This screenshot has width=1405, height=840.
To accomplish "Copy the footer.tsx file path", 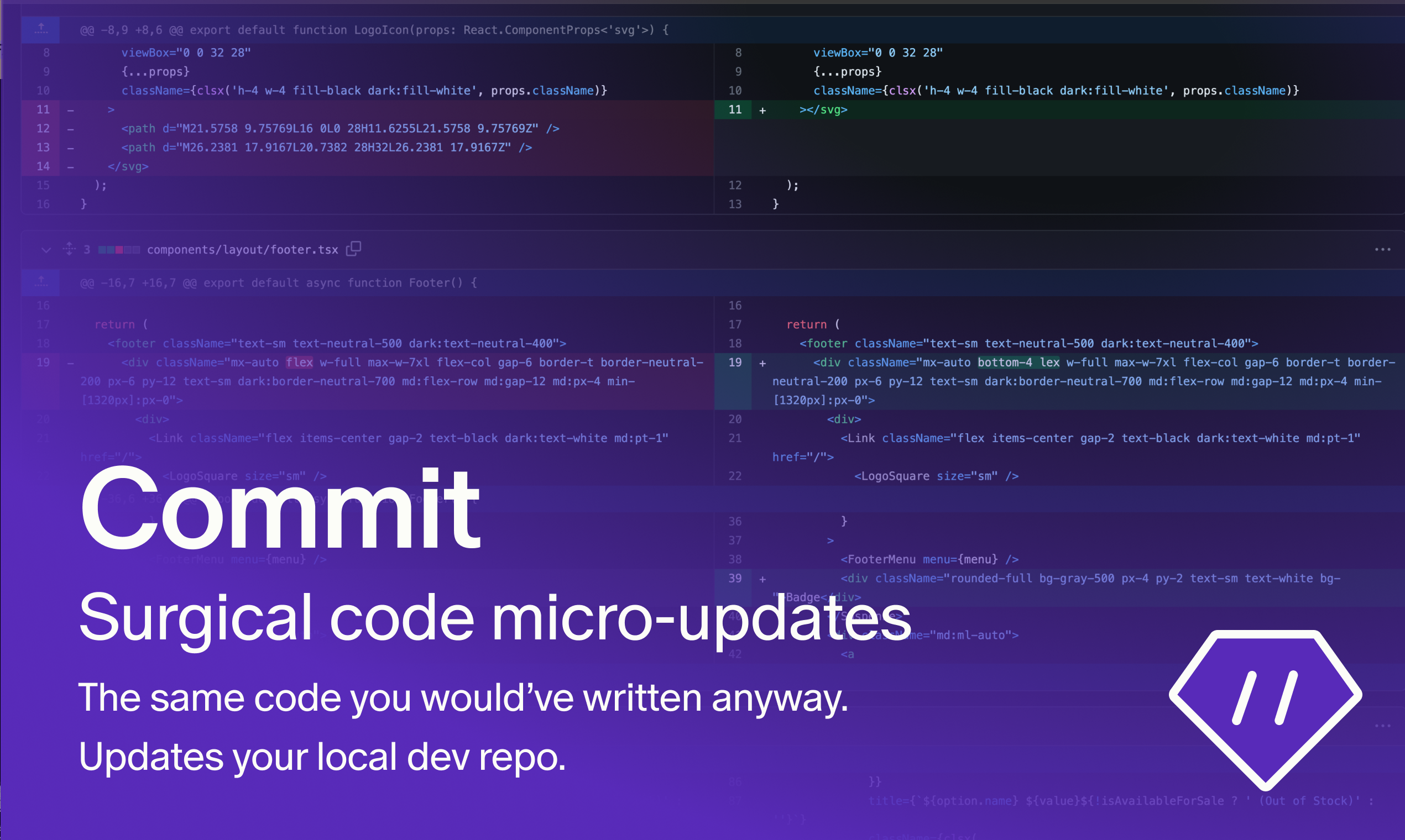I will [x=353, y=249].
